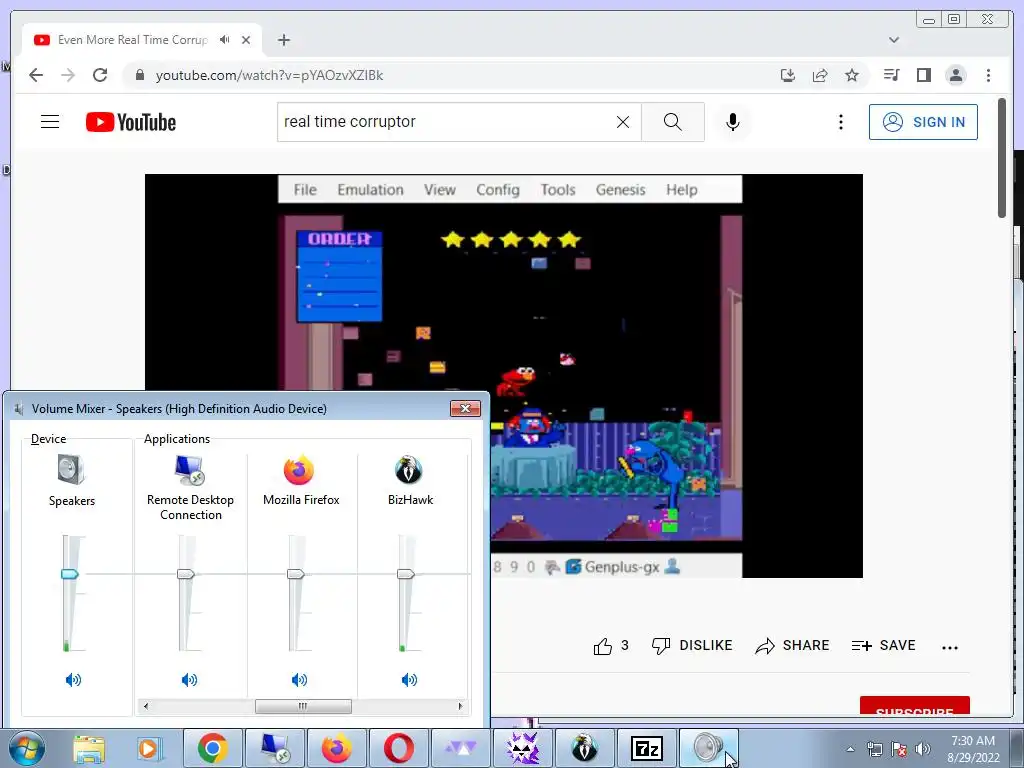Viewport: 1024px width, 768px height.
Task: Click the YouTube search magnifier button
Action: point(673,122)
